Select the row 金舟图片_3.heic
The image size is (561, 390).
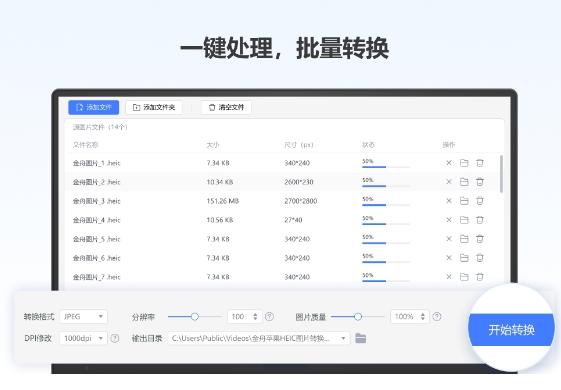pyautogui.click(x=282, y=201)
